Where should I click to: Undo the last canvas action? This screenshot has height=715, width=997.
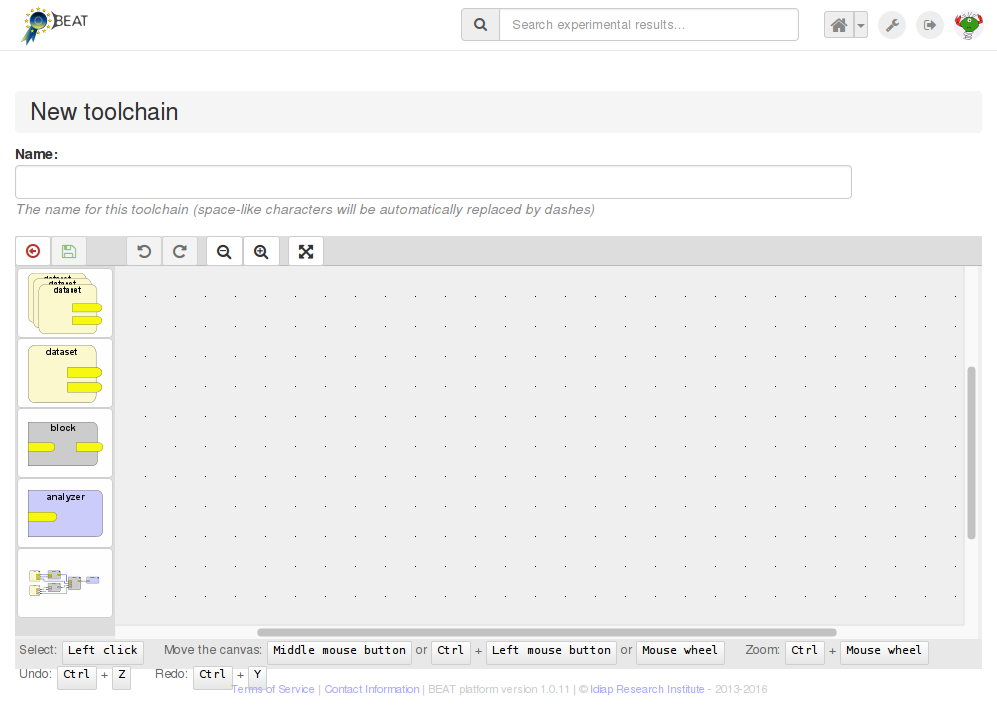tap(143, 251)
